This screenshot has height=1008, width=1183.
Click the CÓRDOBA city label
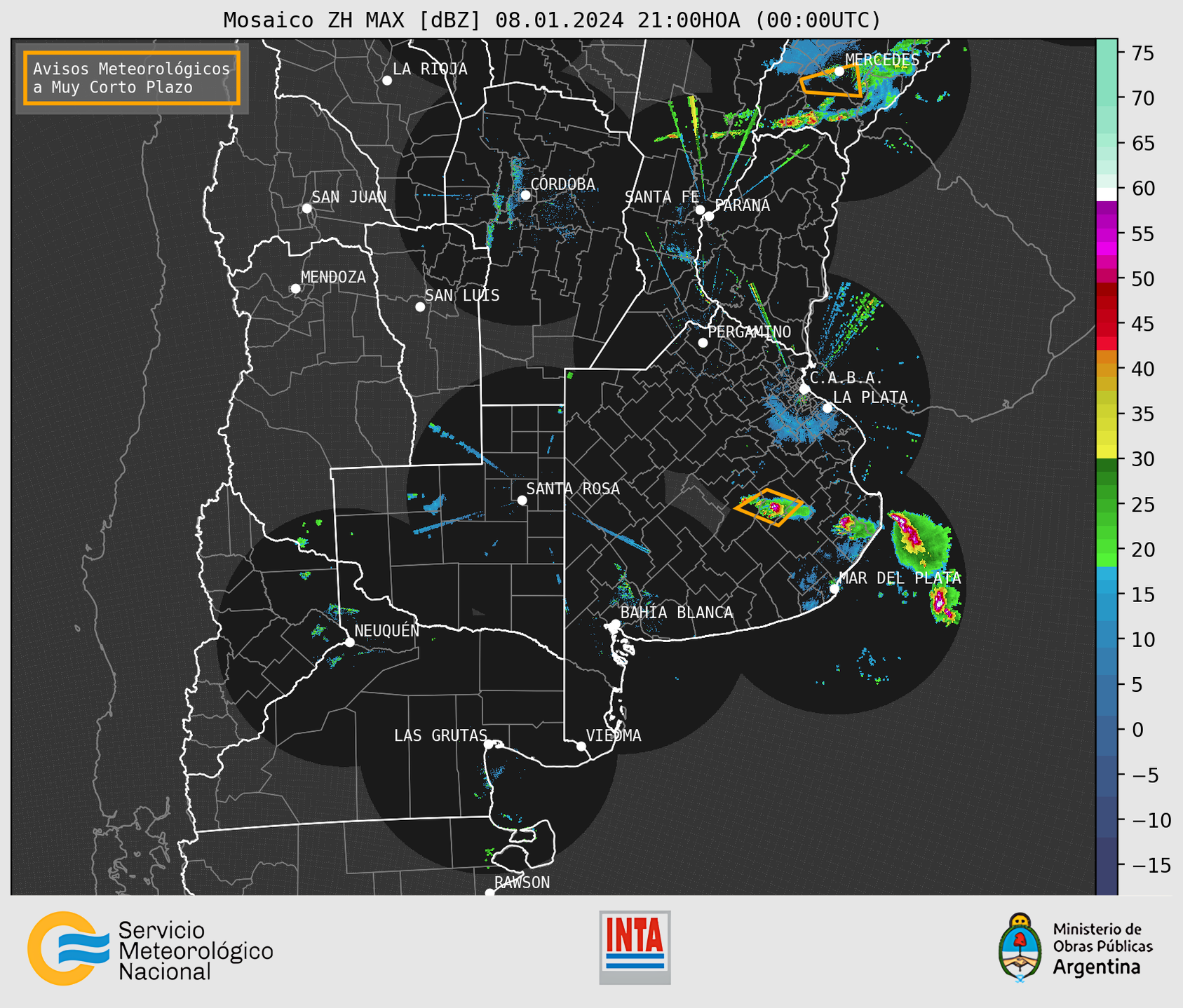pyautogui.click(x=563, y=184)
